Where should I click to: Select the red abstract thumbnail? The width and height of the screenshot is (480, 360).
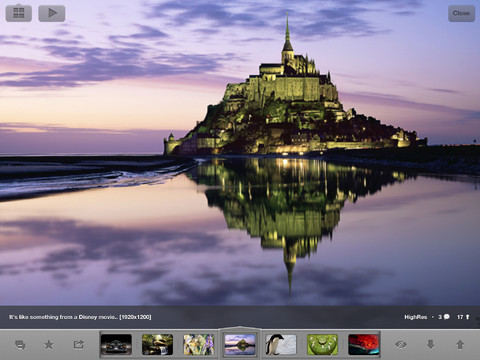364,344
